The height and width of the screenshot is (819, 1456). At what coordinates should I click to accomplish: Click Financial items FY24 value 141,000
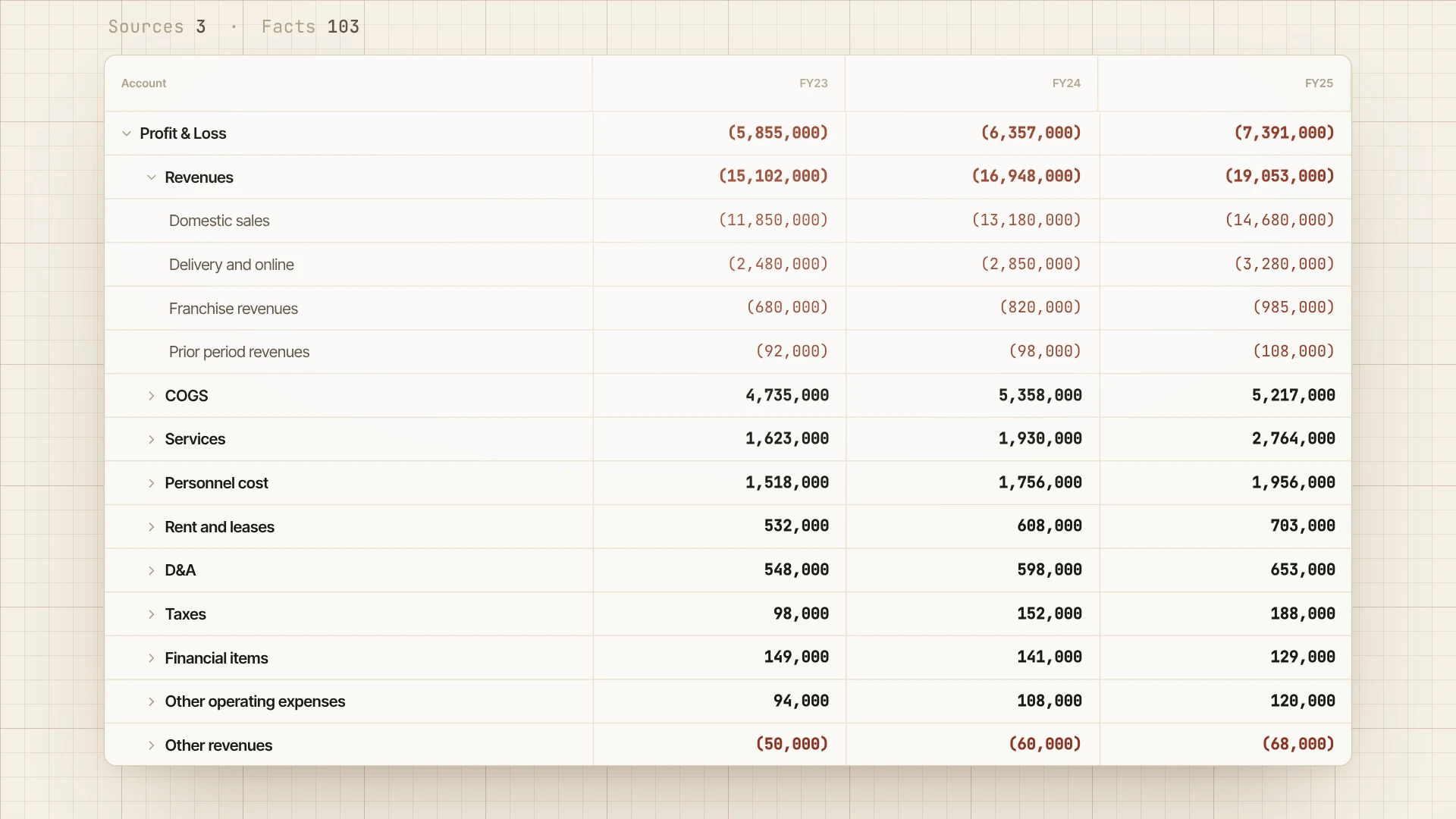[1050, 657]
